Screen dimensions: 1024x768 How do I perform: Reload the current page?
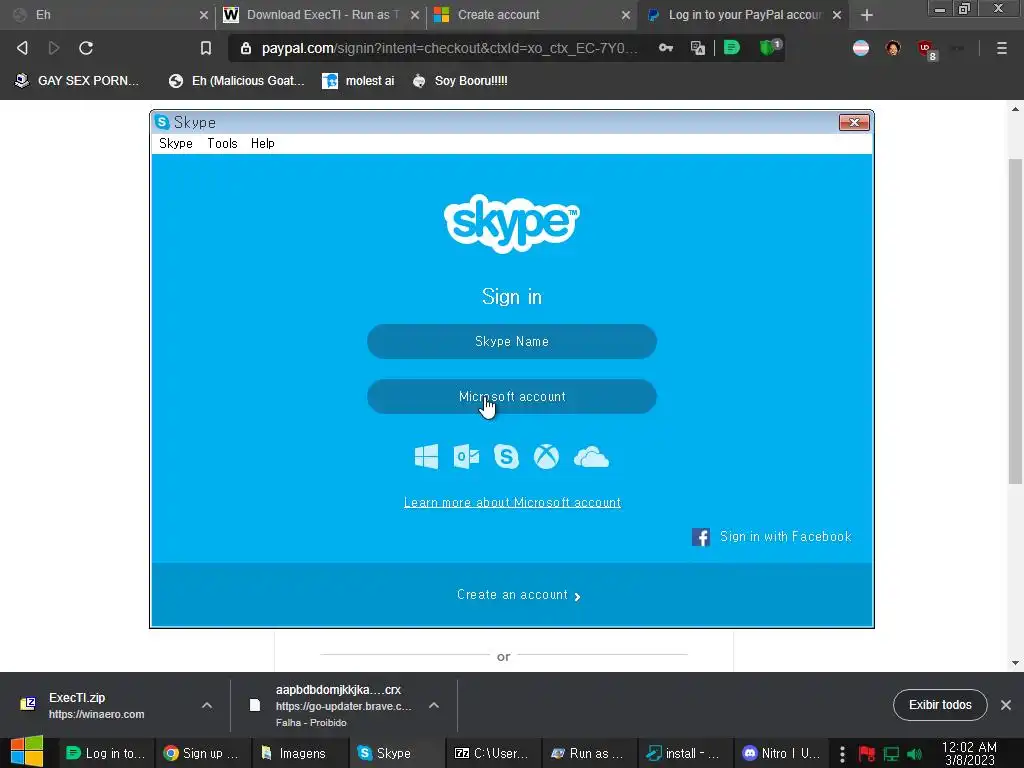86,48
